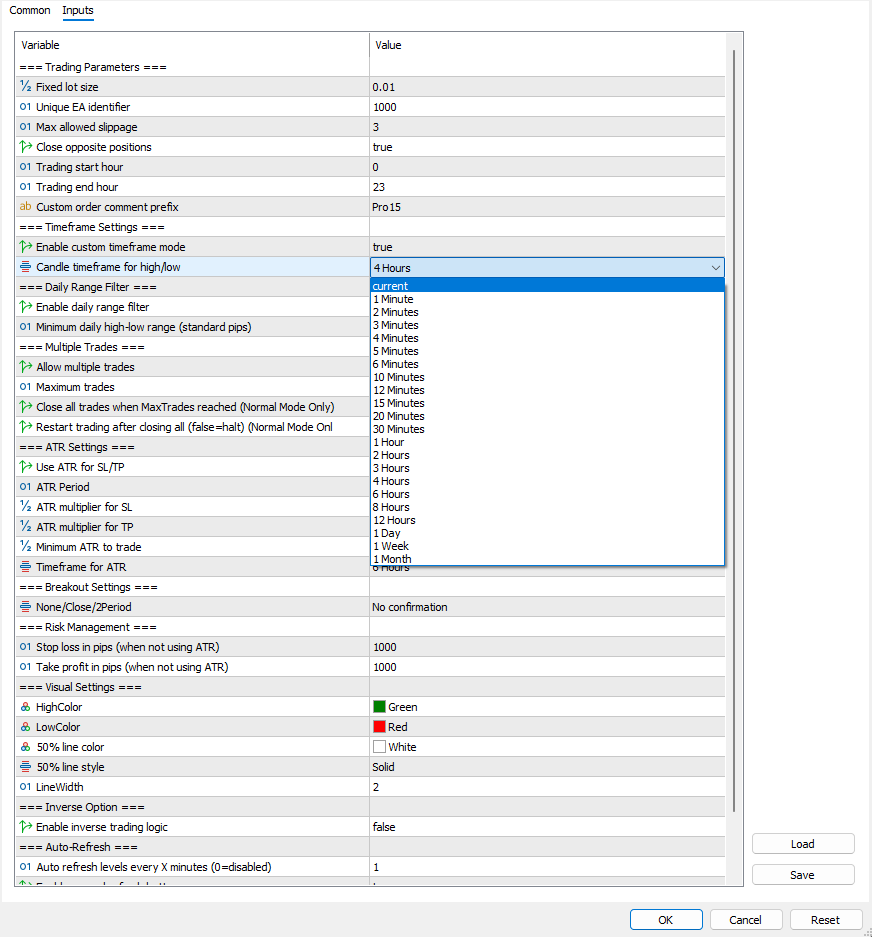
Task: Click the ATR Period integer icon
Action: 25,486
